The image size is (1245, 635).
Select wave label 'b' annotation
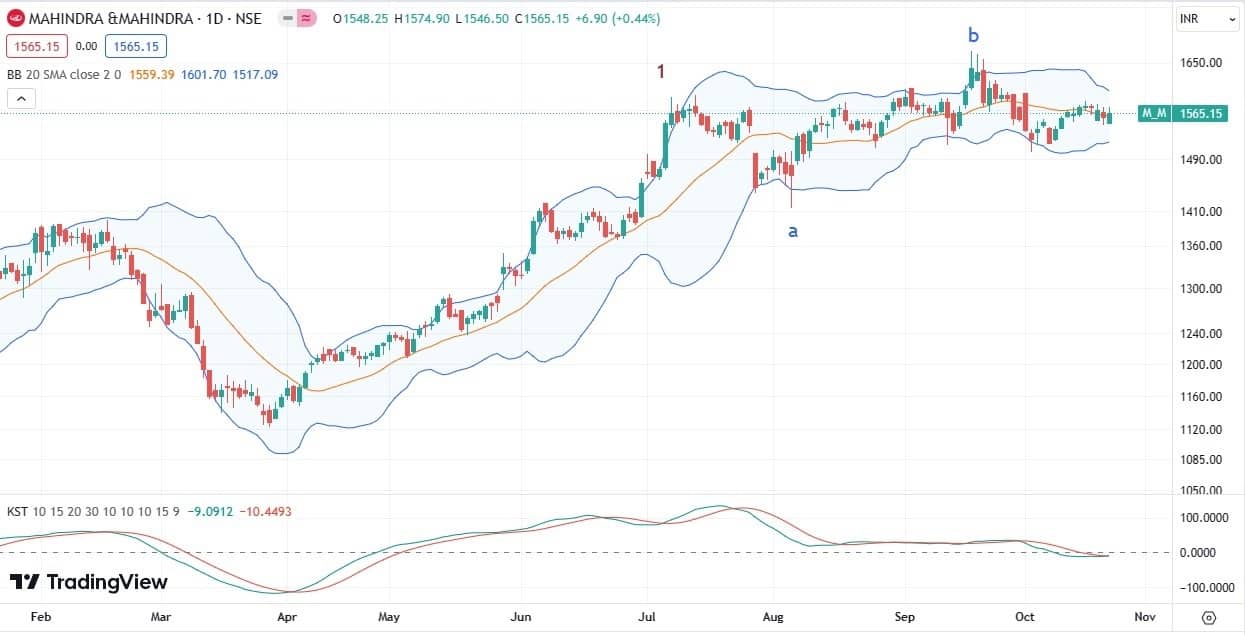click(x=973, y=36)
